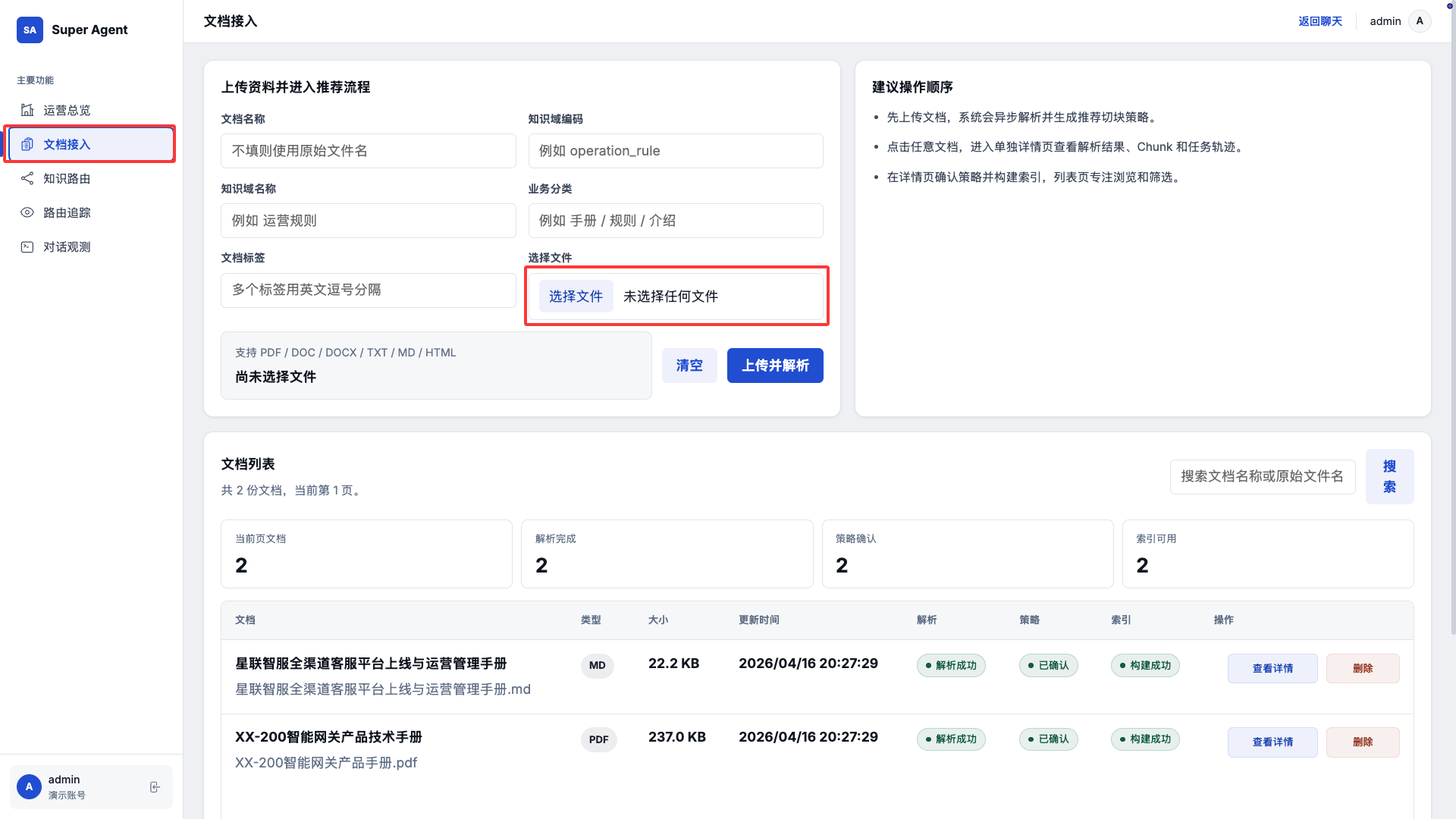This screenshot has width=1456, height=819.
Task: Focus the document search input box
Action: [x=1262, y=476]
